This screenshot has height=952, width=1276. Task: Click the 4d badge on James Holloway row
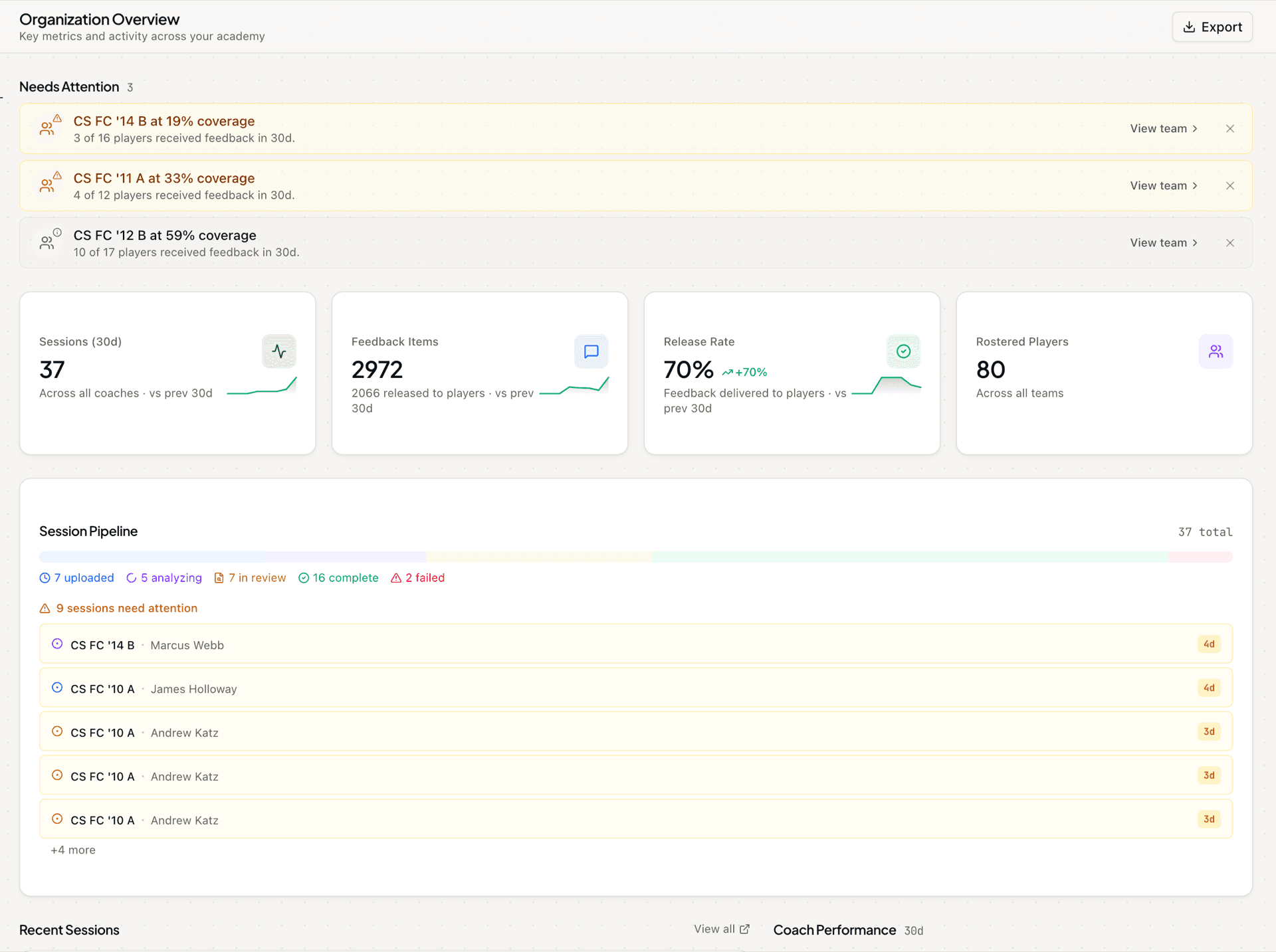coord(1209,688)
